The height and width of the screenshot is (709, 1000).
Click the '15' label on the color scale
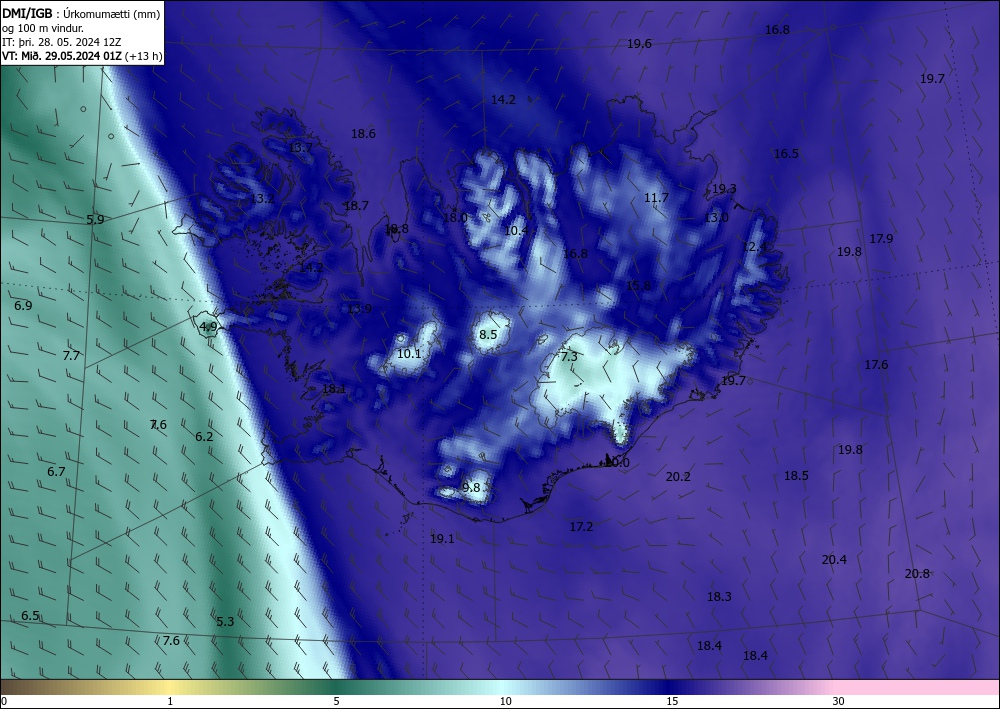[x=672, y=701]
